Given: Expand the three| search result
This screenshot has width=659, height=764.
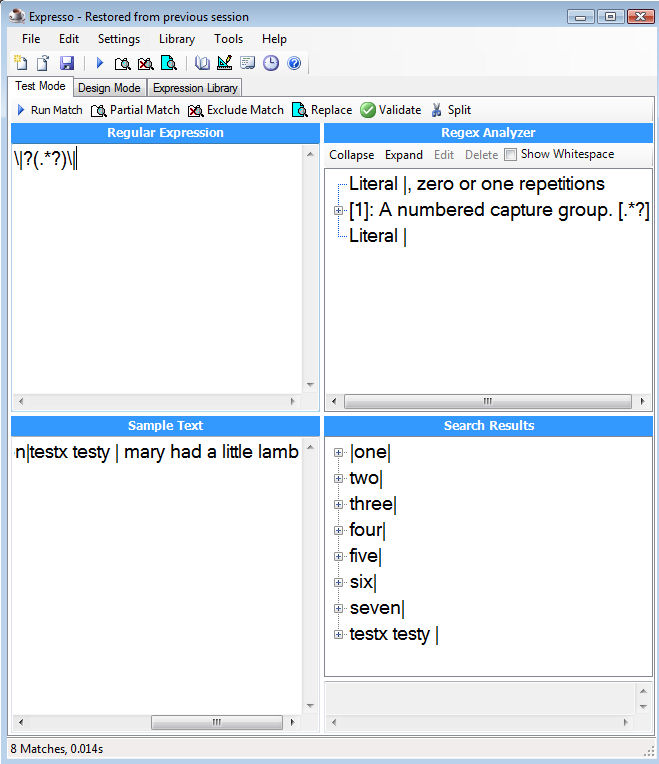Looking at the screenshot, I should [339, 504].
